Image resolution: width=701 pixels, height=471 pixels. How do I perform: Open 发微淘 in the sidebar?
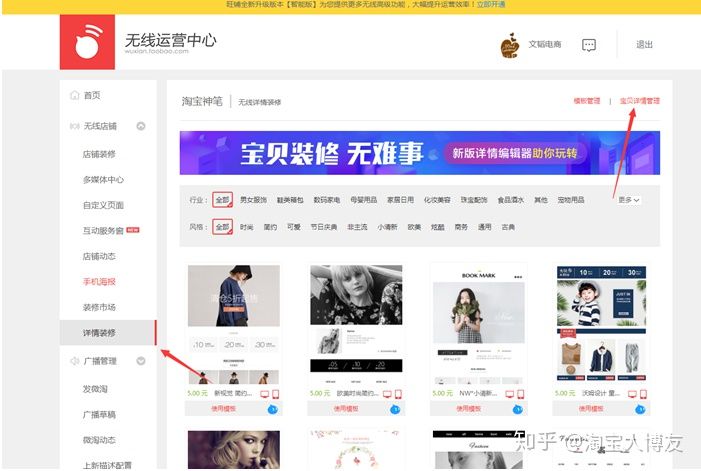(95, 389)
